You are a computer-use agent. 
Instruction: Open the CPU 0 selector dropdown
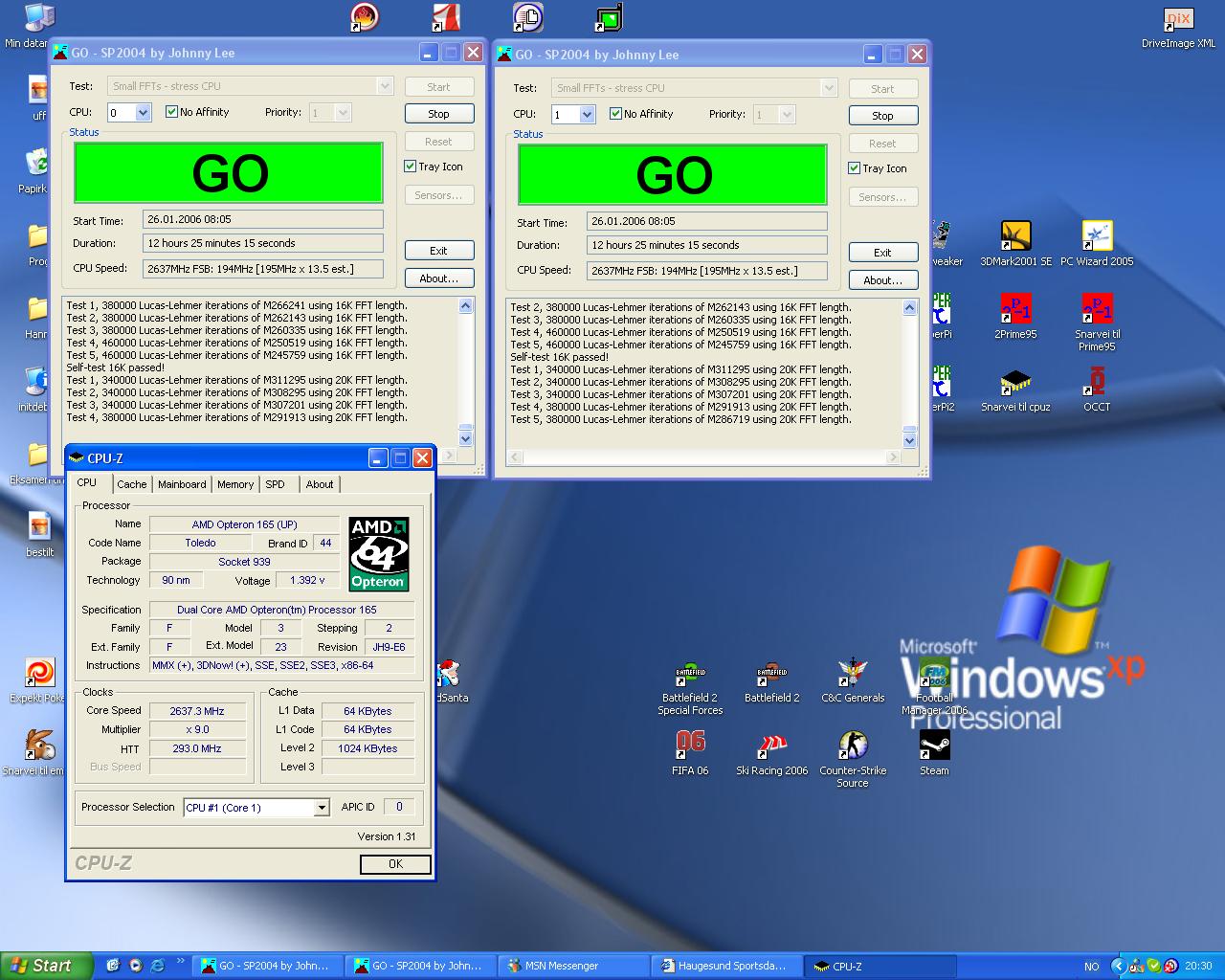click(143, 113)
